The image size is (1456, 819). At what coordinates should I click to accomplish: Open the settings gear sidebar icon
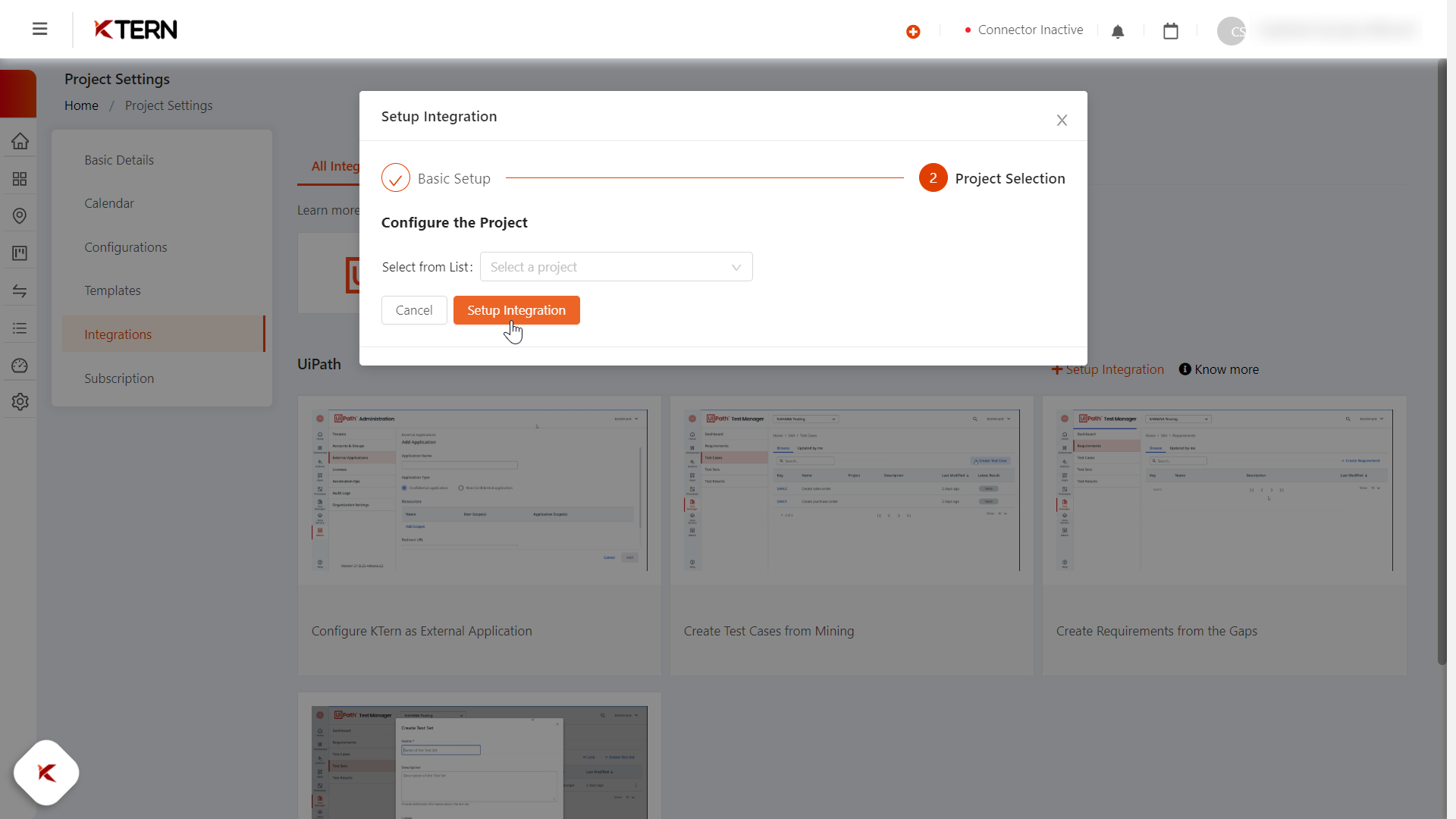click(20, 402)
